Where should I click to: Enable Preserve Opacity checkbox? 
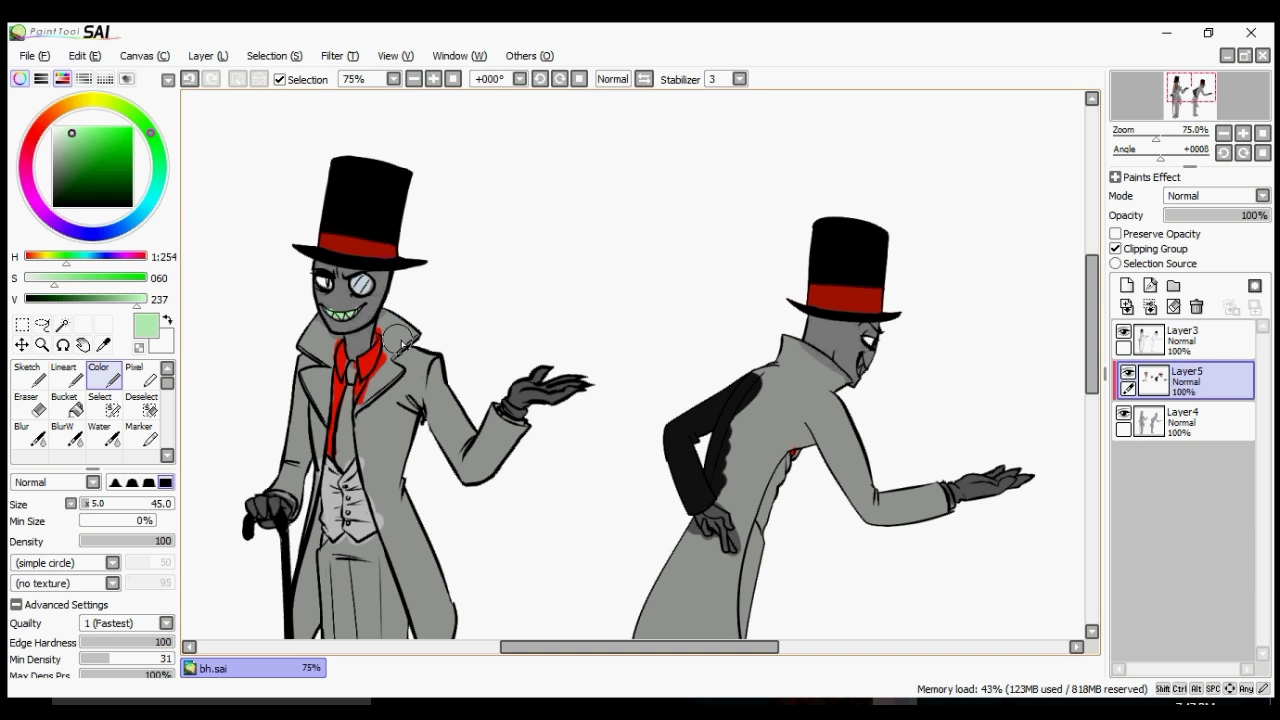[x=1115, y=234]
